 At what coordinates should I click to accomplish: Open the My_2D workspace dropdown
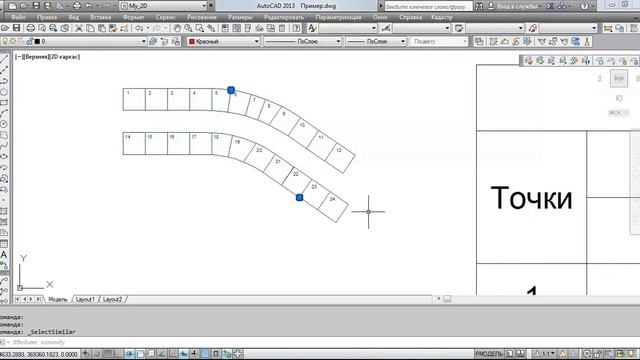(164, 6)
